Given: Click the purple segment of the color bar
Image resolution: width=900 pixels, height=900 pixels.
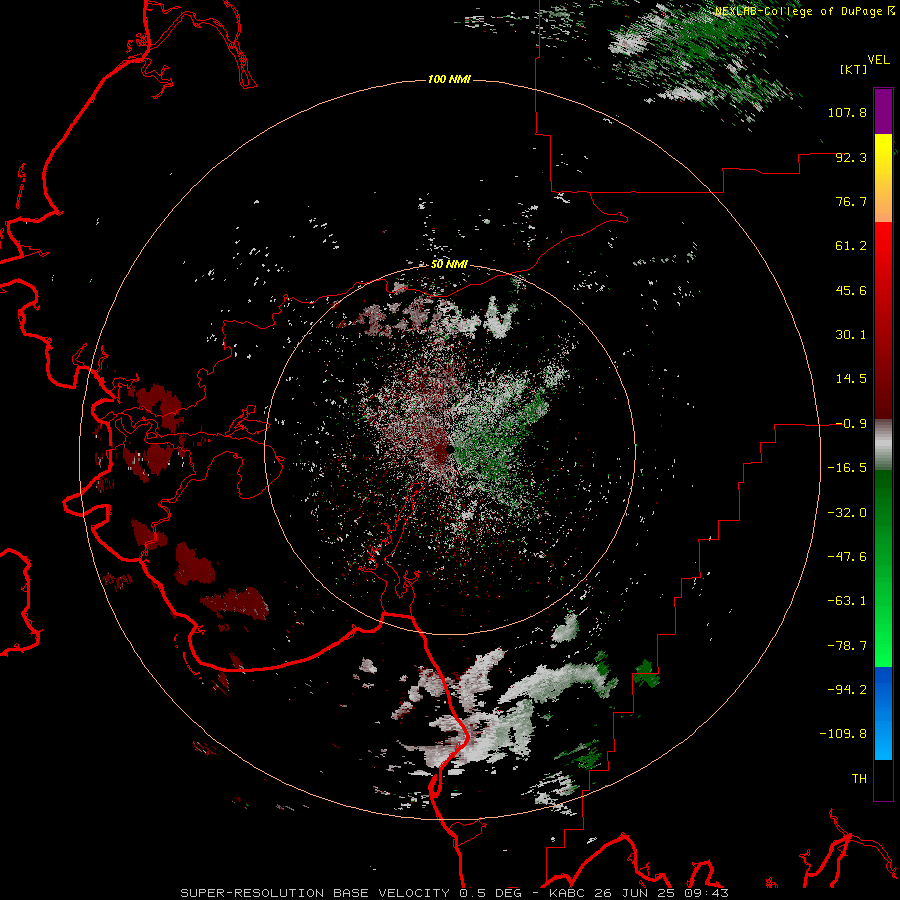Looking at the screenshot, I should pyautogui.click(x=883, y=111).
